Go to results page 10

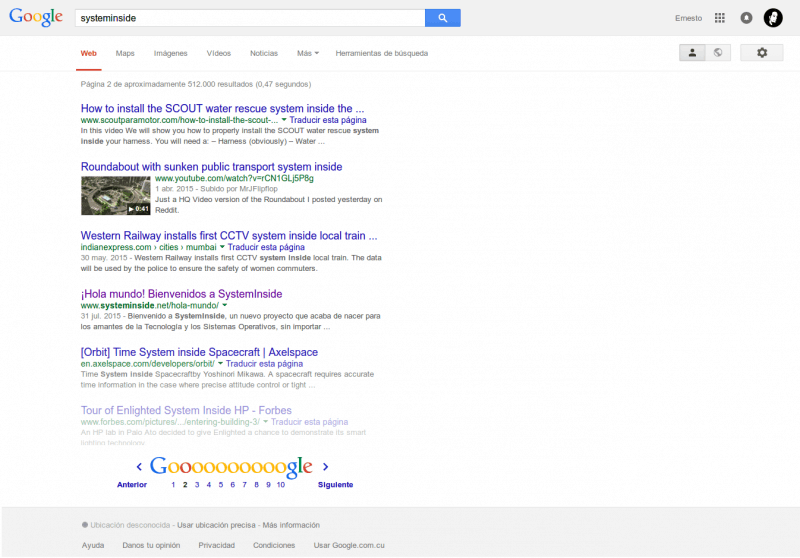pos(281,485)
